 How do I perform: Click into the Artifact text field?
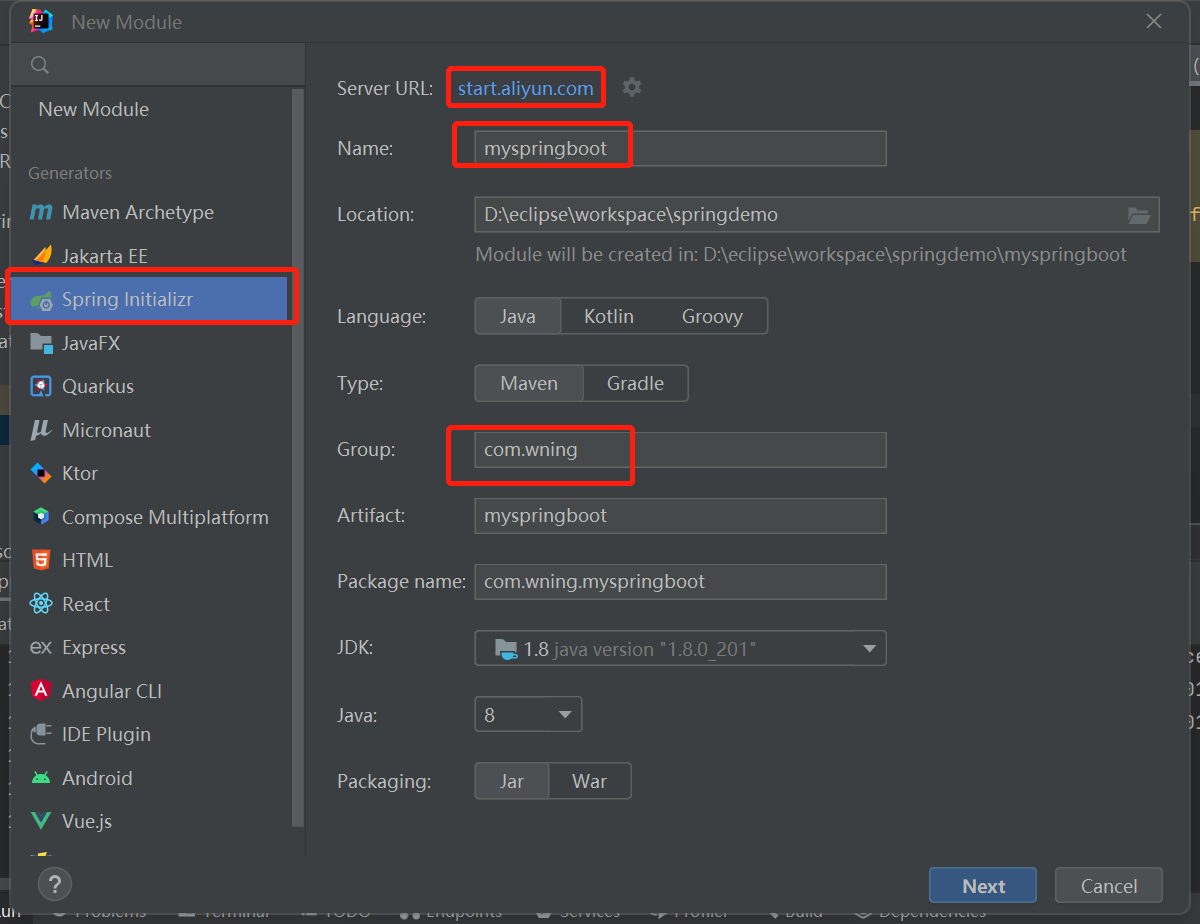coord(680,516)
